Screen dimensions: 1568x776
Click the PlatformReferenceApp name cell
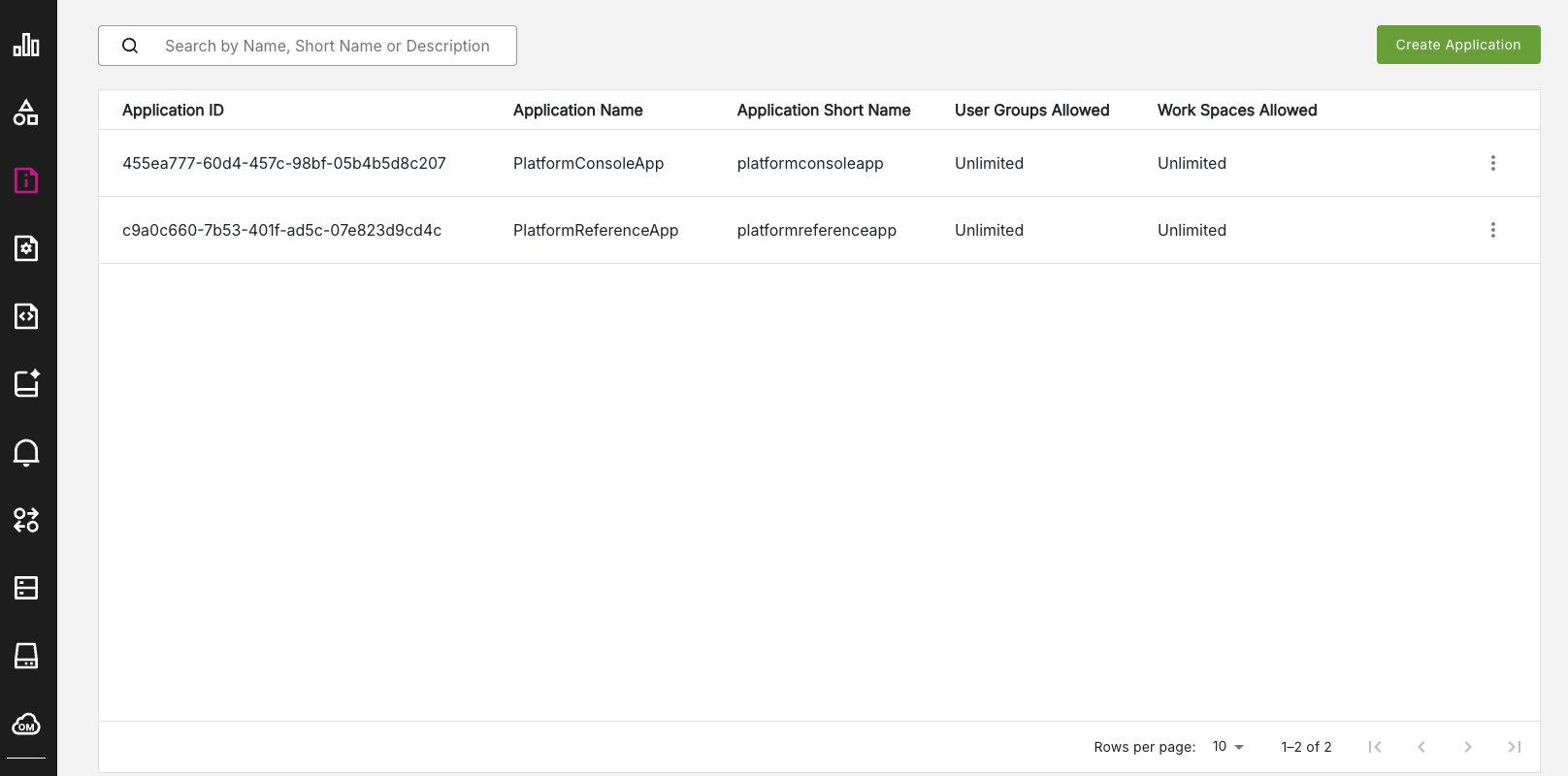596,230
